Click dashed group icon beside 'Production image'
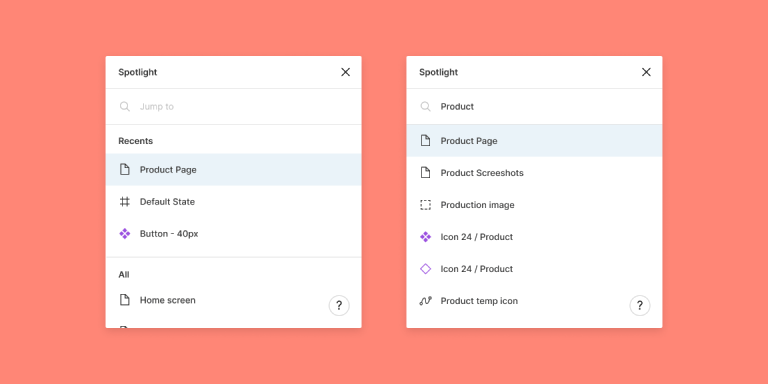The width and height of the screenshot is (768, 384). [x=426, y=205]
